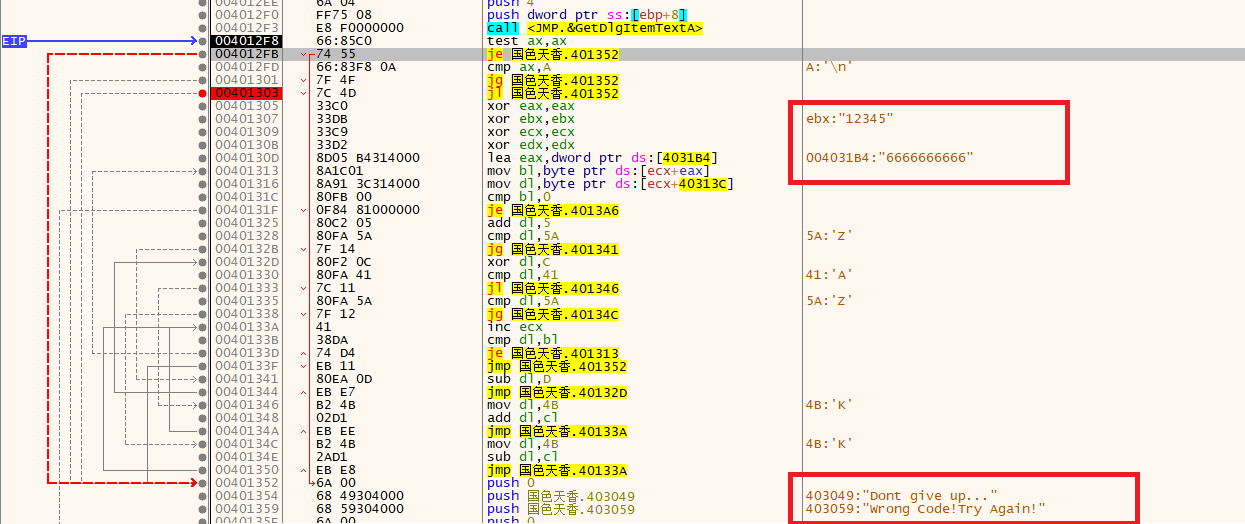1245x524 pixels.
Task: Select the push 403059 instruction
Action: (560, 509)
